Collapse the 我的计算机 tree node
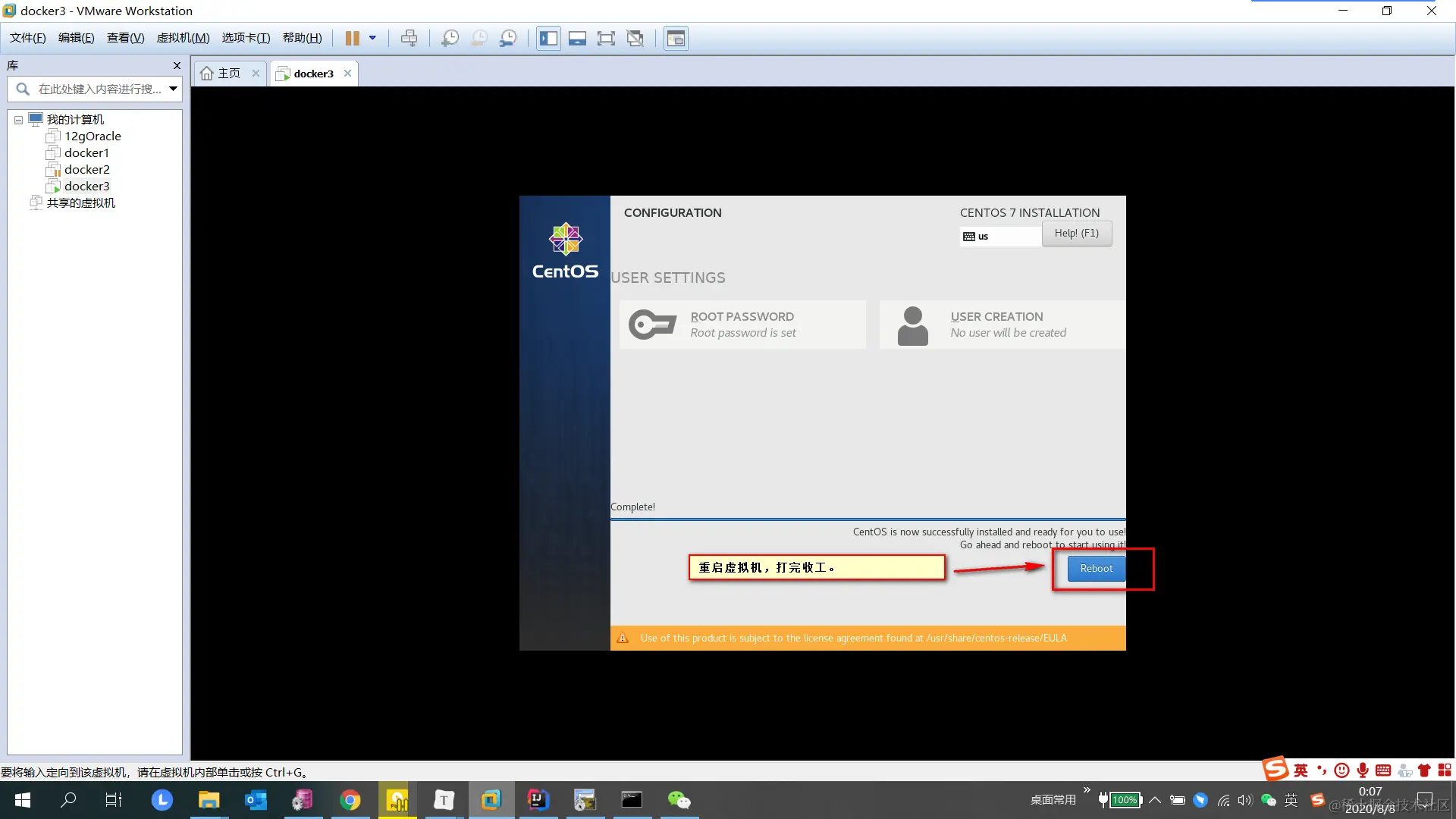Screen dimensions: 1456x819 click(18, 120)
